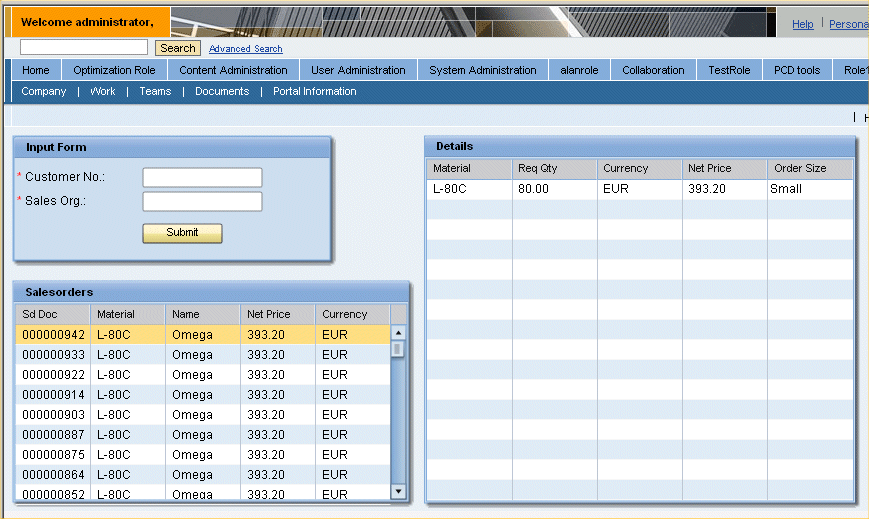Open the Advanced Search link
The height and width of the screenshot is (519, 869).
246,49
